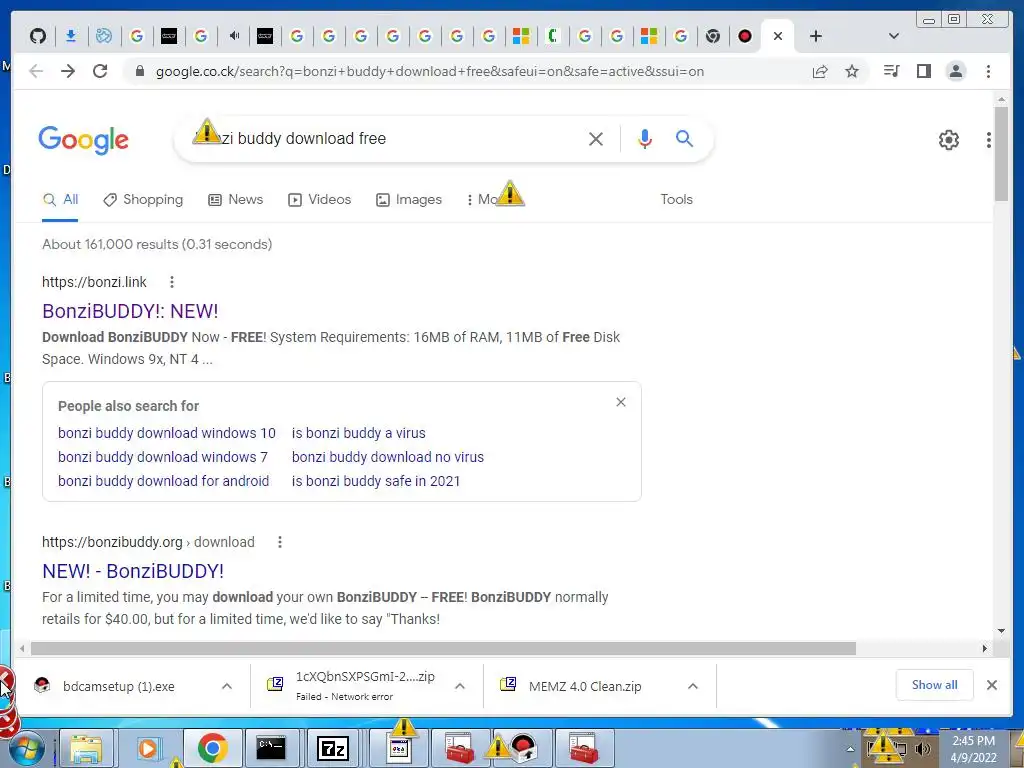
Task: Open the tab search dropdown chevron
Action: [x=893, y=36]
